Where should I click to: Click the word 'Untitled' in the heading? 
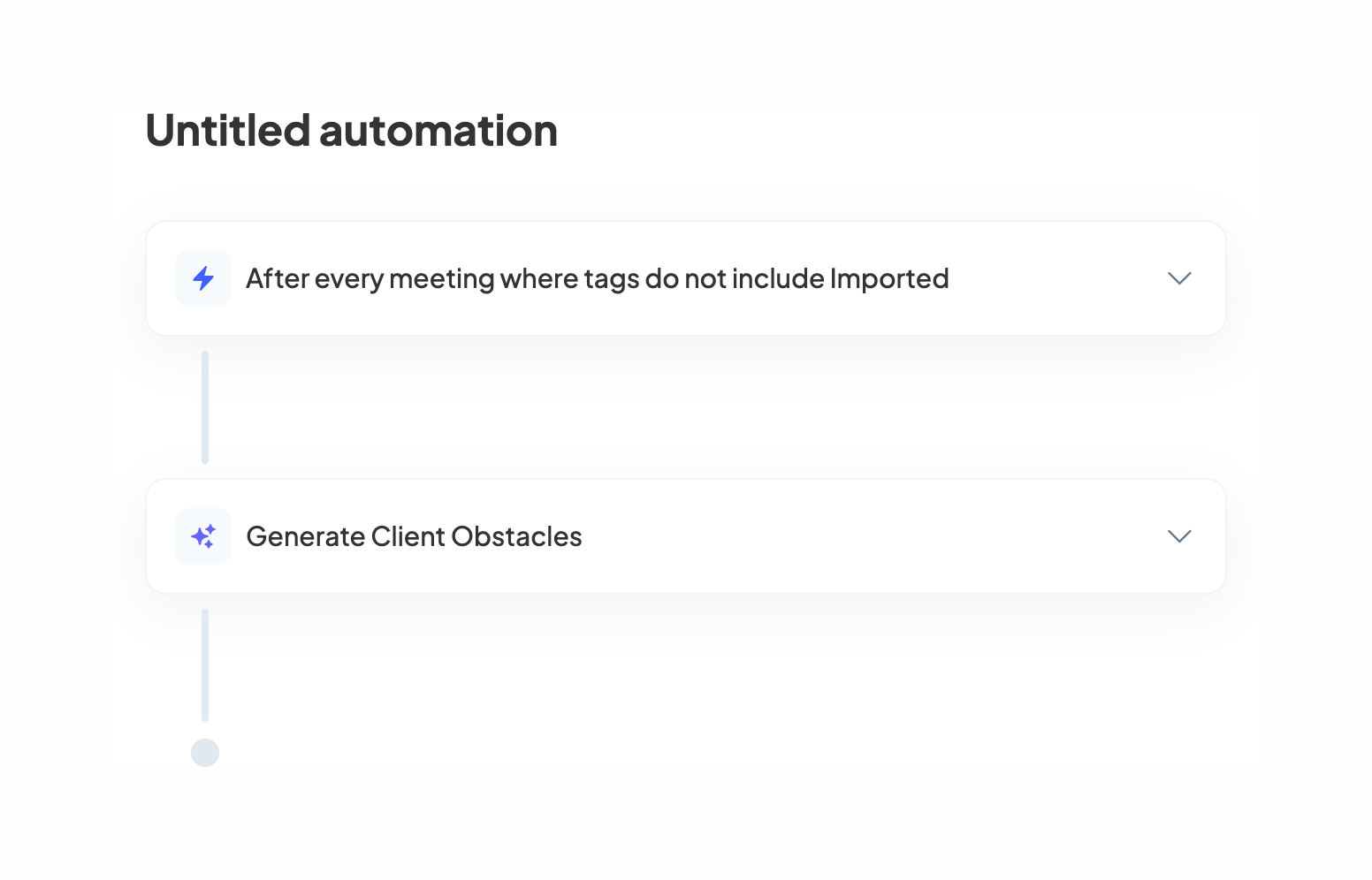tap(227, 131)
